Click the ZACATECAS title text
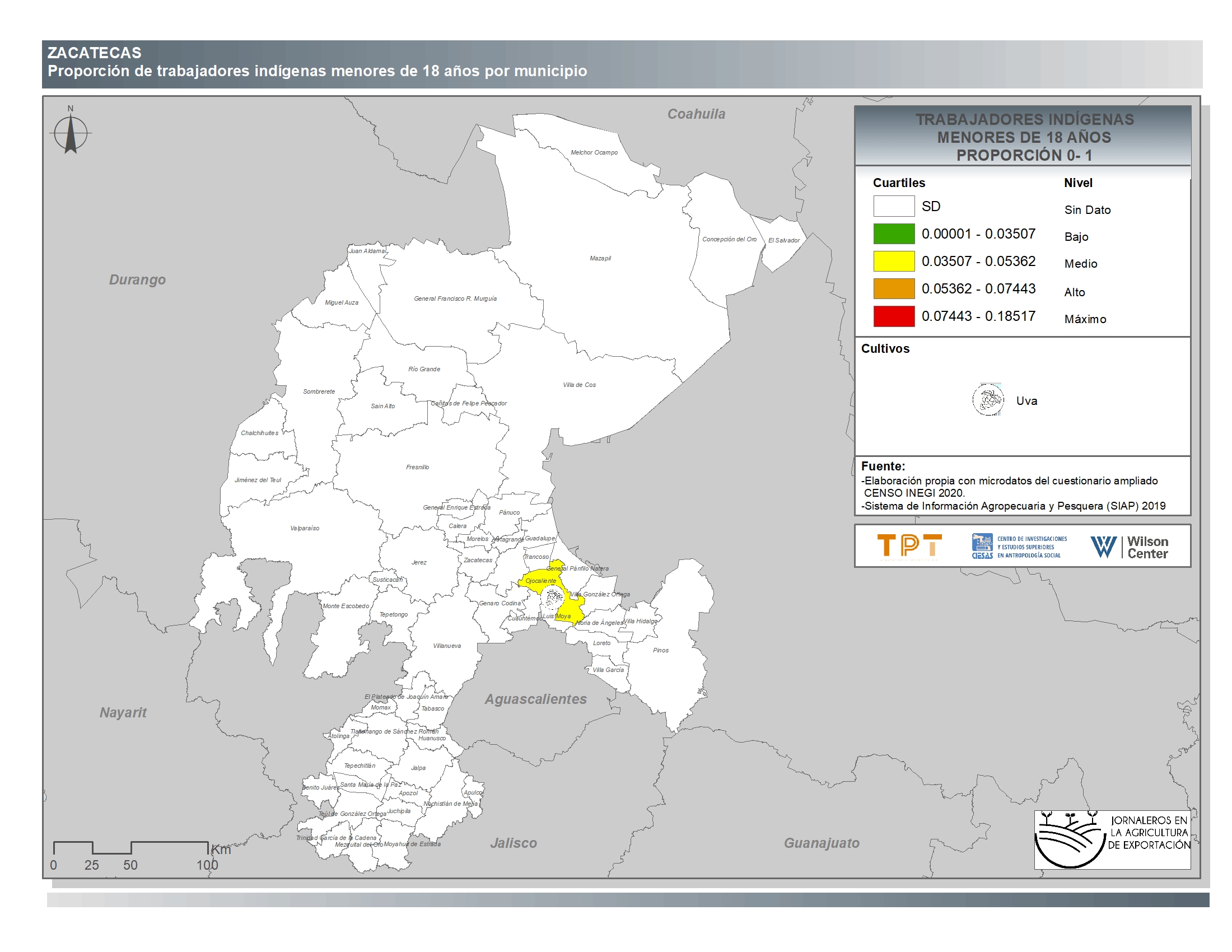This screenshot has width=1232, height=952. click(94, 53)
